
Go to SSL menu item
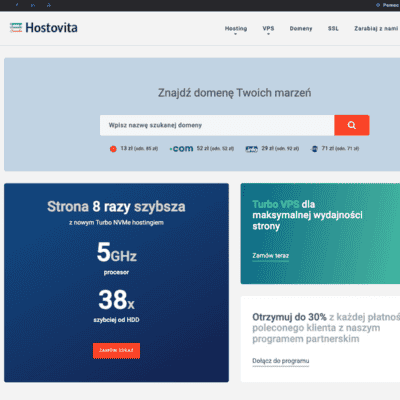333,28
